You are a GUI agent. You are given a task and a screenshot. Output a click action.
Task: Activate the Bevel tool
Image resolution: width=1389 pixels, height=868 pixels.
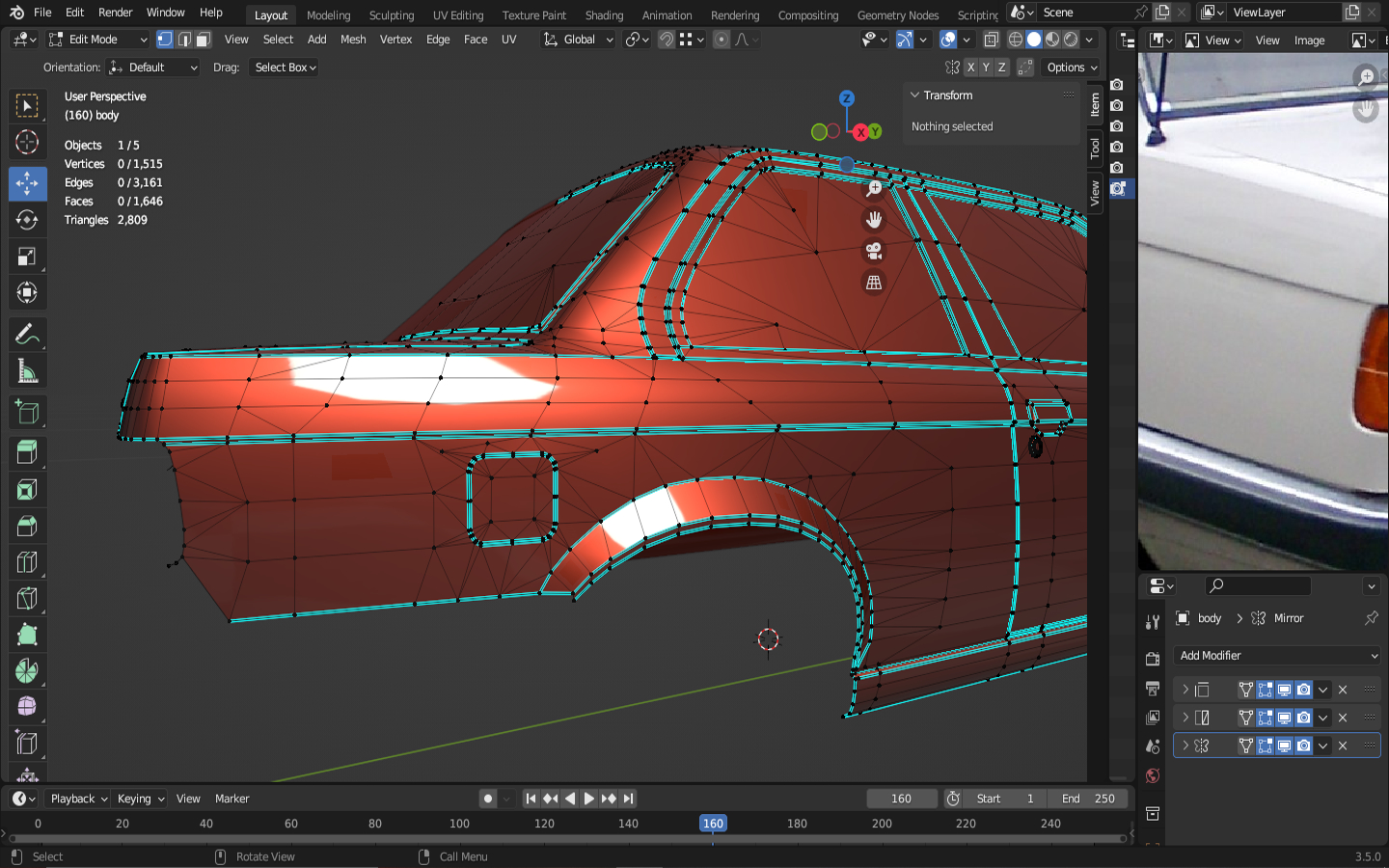[27, 526]
